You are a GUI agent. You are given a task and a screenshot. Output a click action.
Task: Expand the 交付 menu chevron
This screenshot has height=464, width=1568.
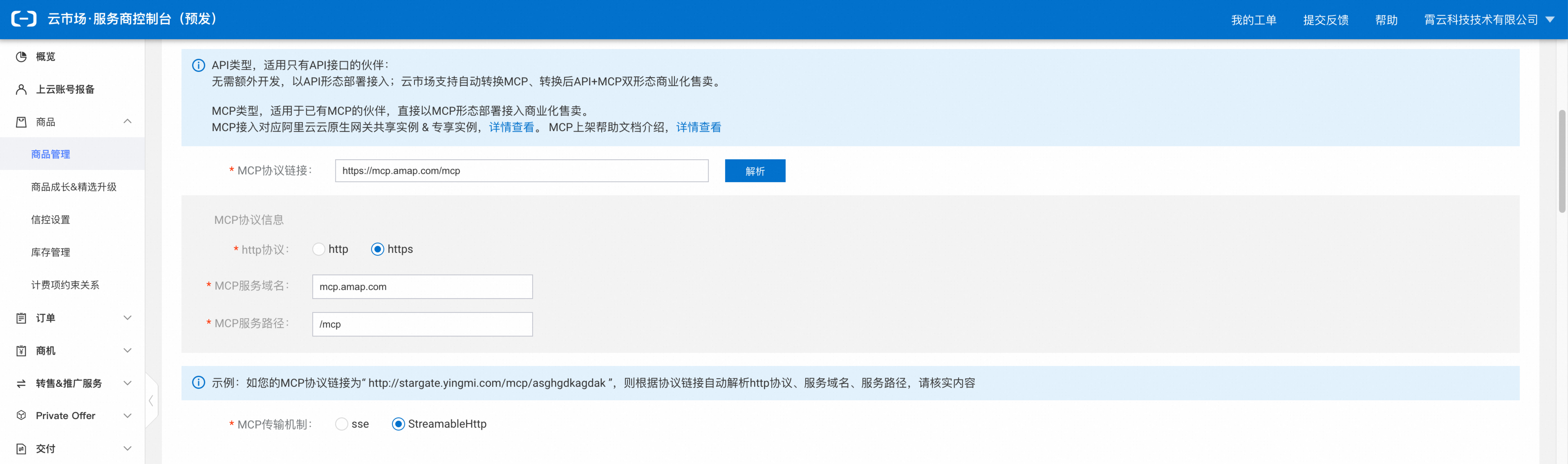(127, 449)
